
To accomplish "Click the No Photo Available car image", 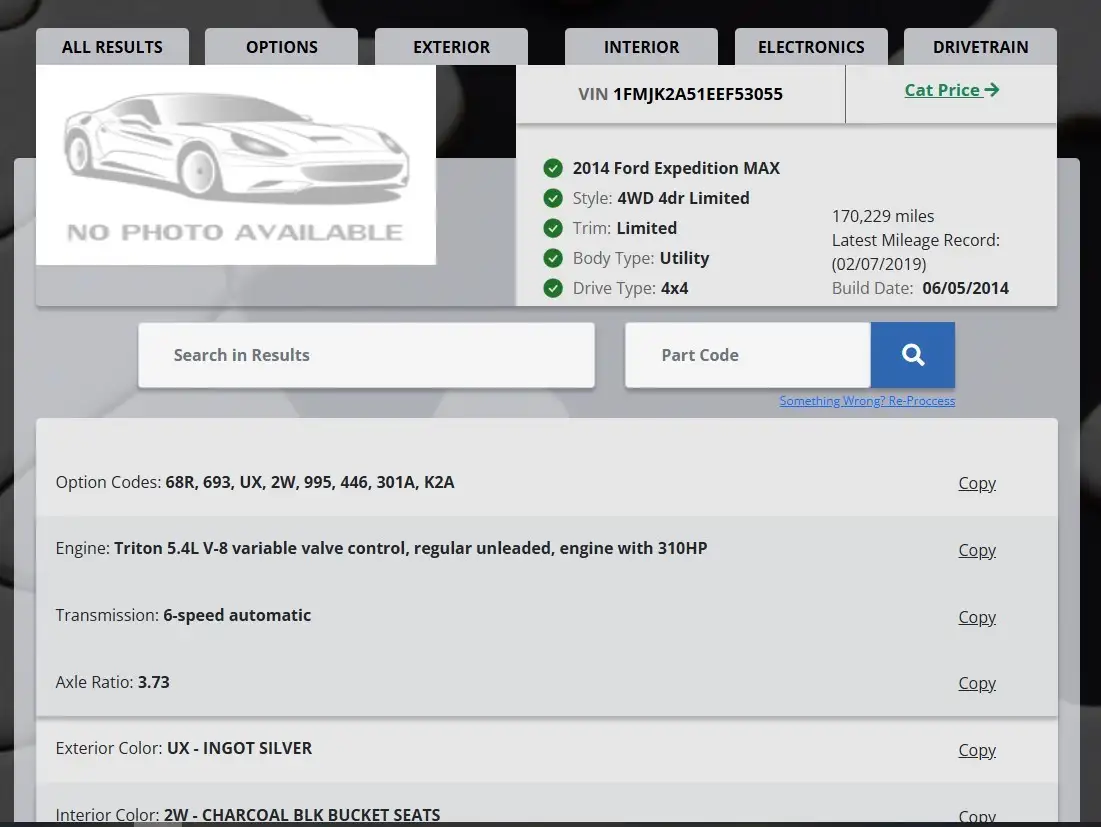I will point(236,165).
